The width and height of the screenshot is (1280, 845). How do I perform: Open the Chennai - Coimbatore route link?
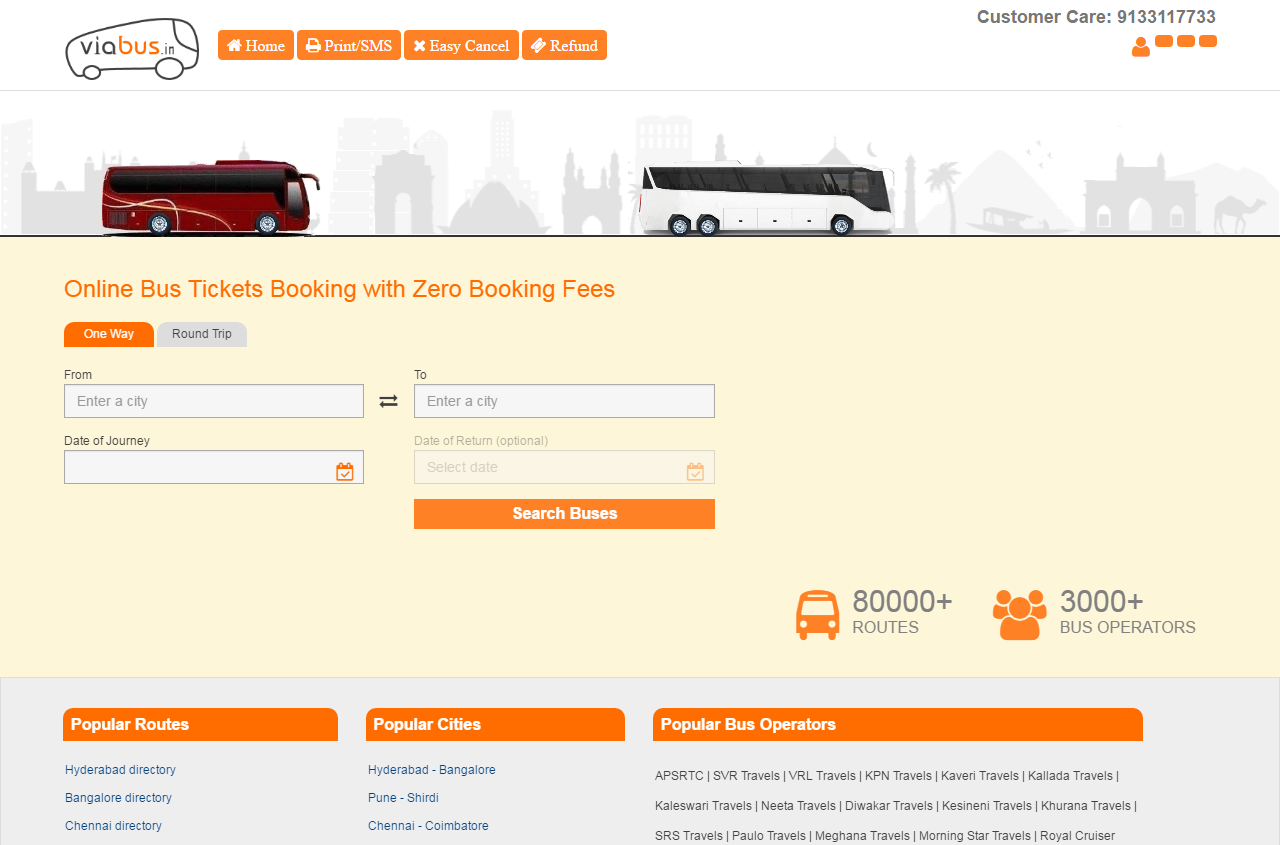tap(428, 826)
